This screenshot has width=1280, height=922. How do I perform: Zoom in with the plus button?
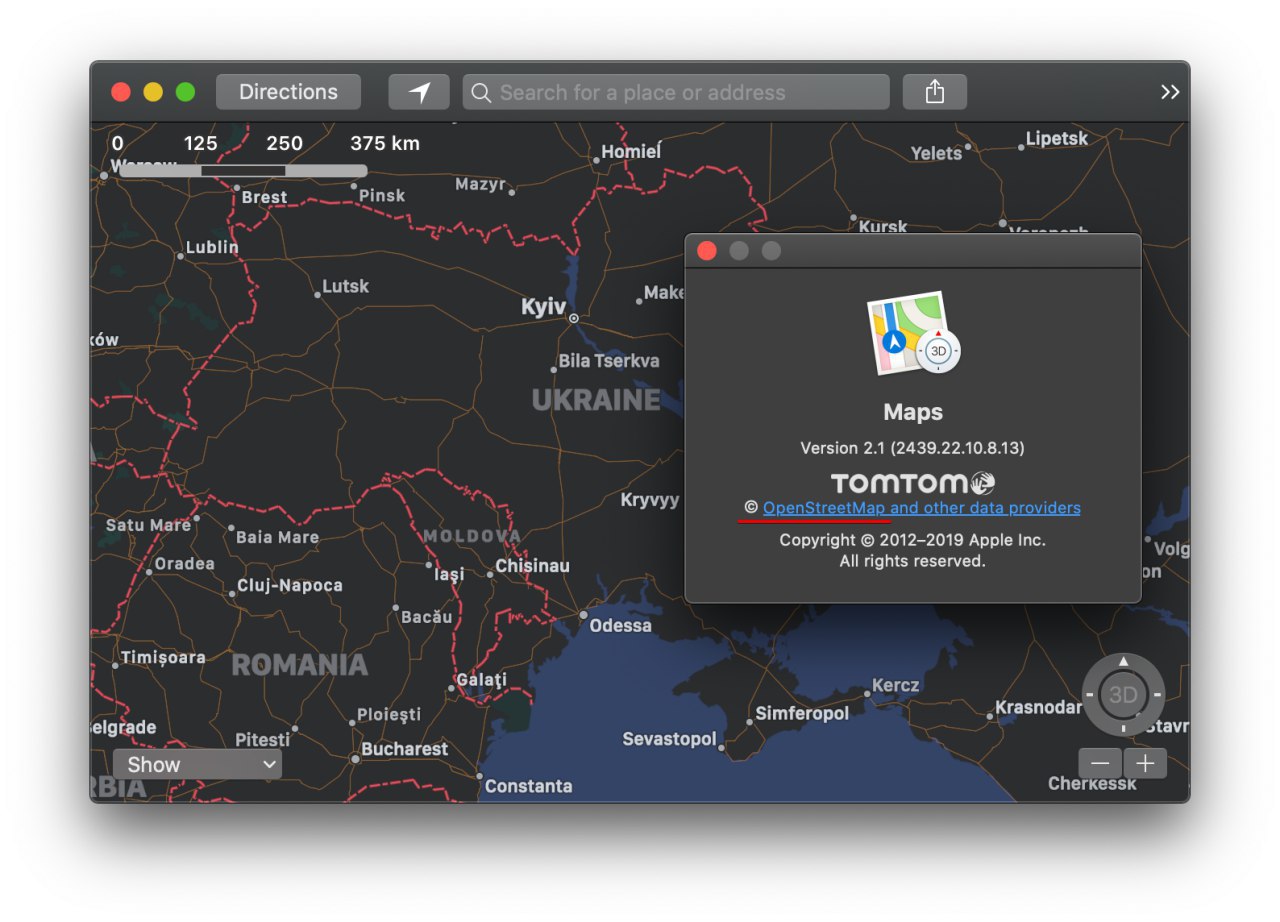(1145, 763)
